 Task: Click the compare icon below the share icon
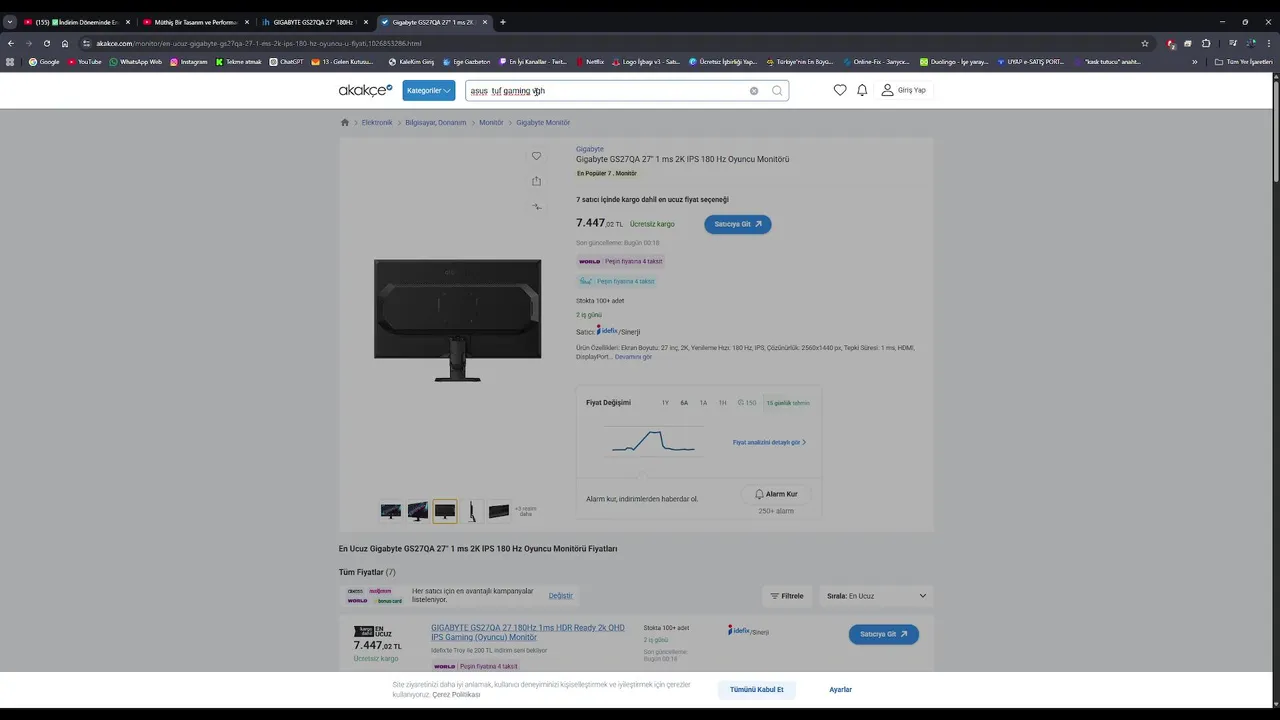point(536,206)
